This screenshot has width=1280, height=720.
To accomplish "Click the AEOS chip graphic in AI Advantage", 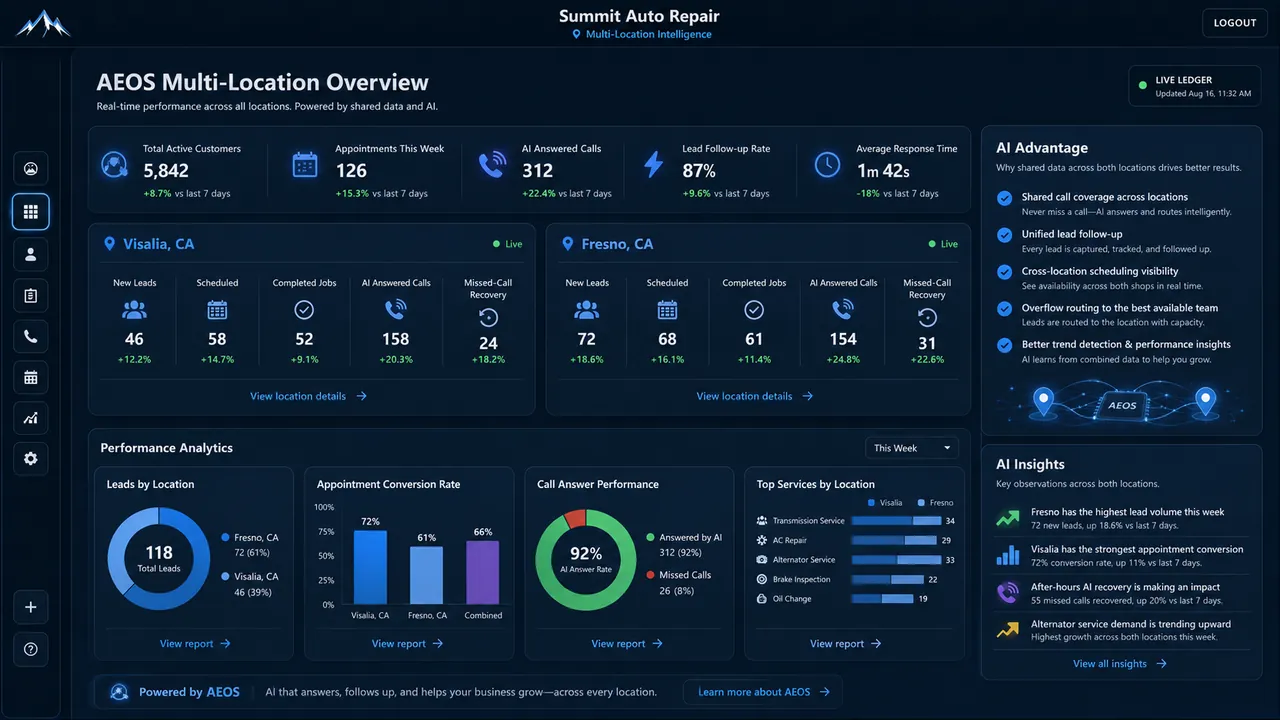I will pyautogui.click(x=1123, y=405).
